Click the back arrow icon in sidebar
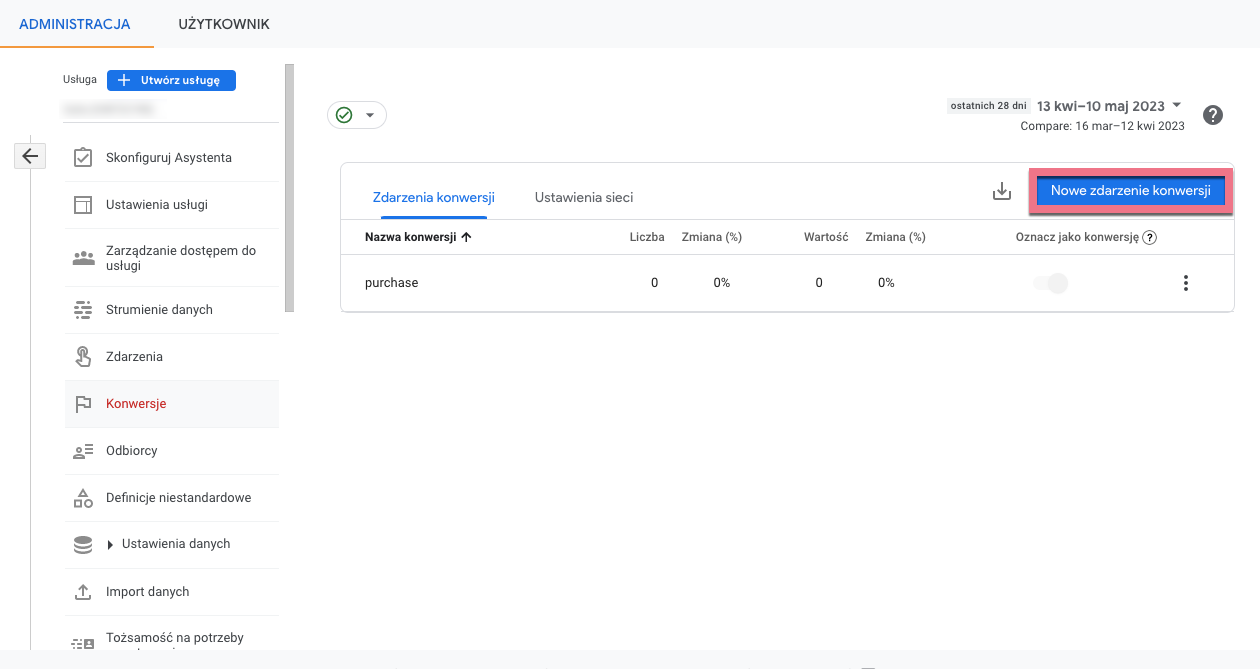This screenshot has width=1260, height=669. coord(30,156)
